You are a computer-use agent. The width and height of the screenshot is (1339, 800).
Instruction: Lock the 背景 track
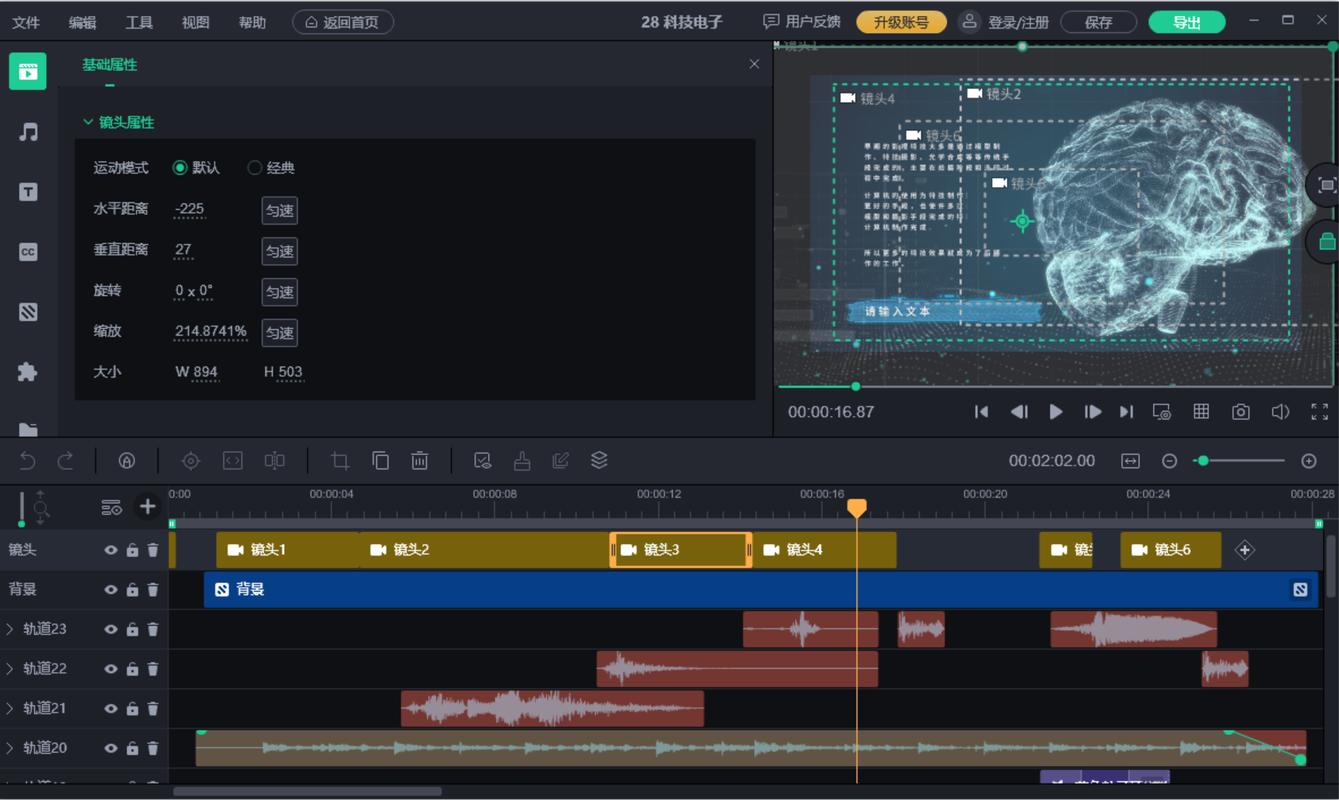tap(132, 590)
